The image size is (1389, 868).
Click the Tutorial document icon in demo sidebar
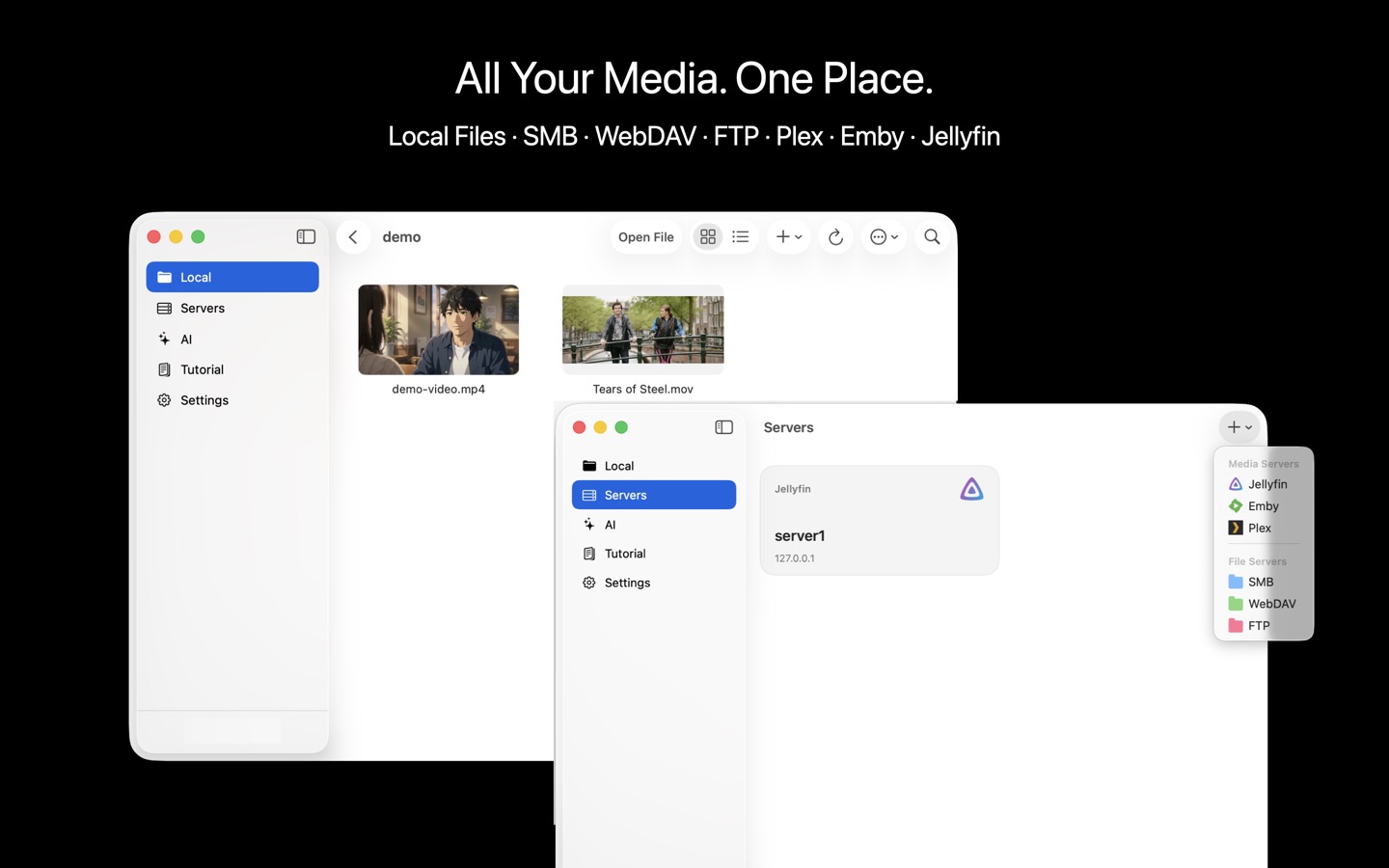[x=164, y=369]
